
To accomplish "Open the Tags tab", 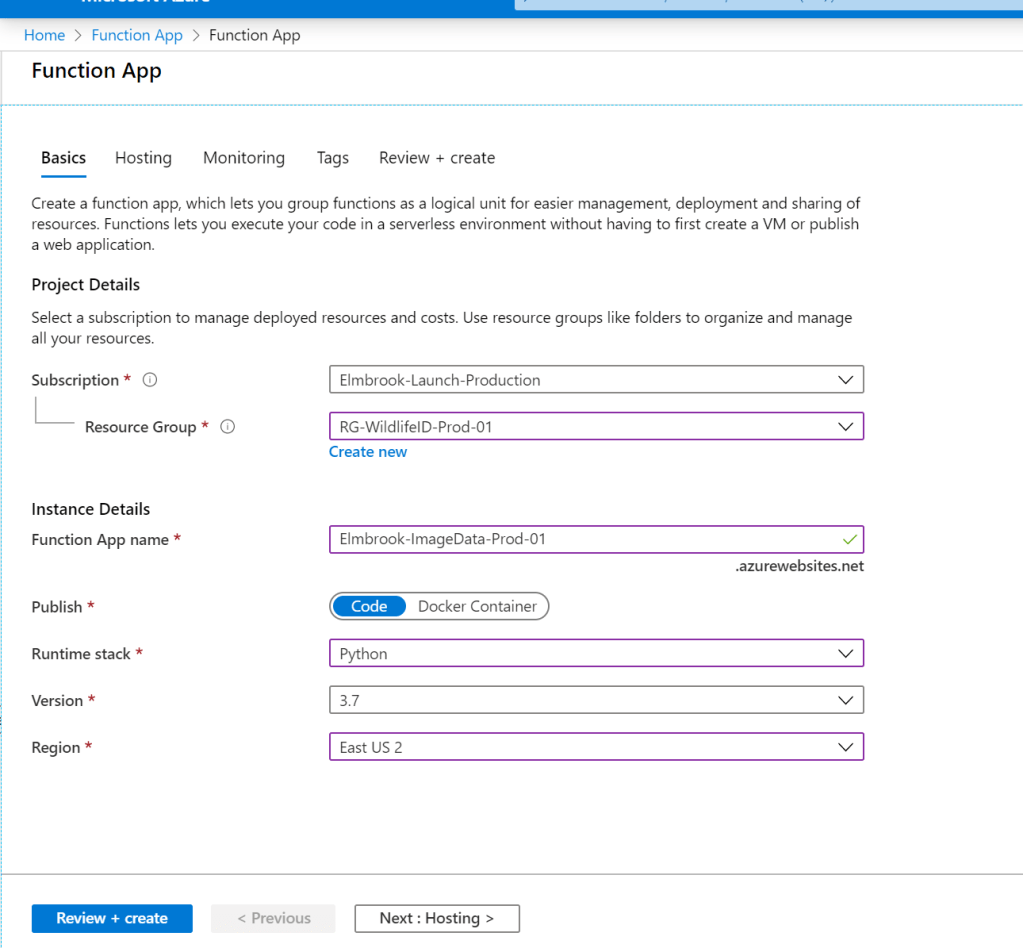I will click(x=332, y=158).
